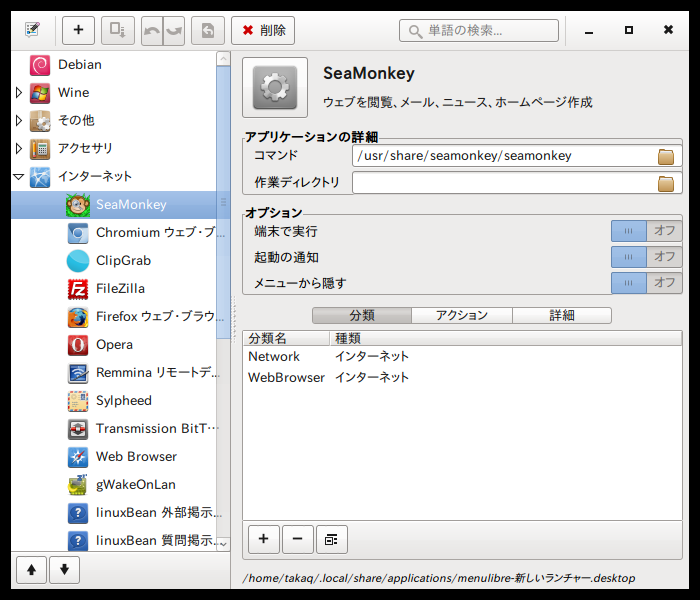Click the large SeaMonkey gear icon button

tap(275, 88)
